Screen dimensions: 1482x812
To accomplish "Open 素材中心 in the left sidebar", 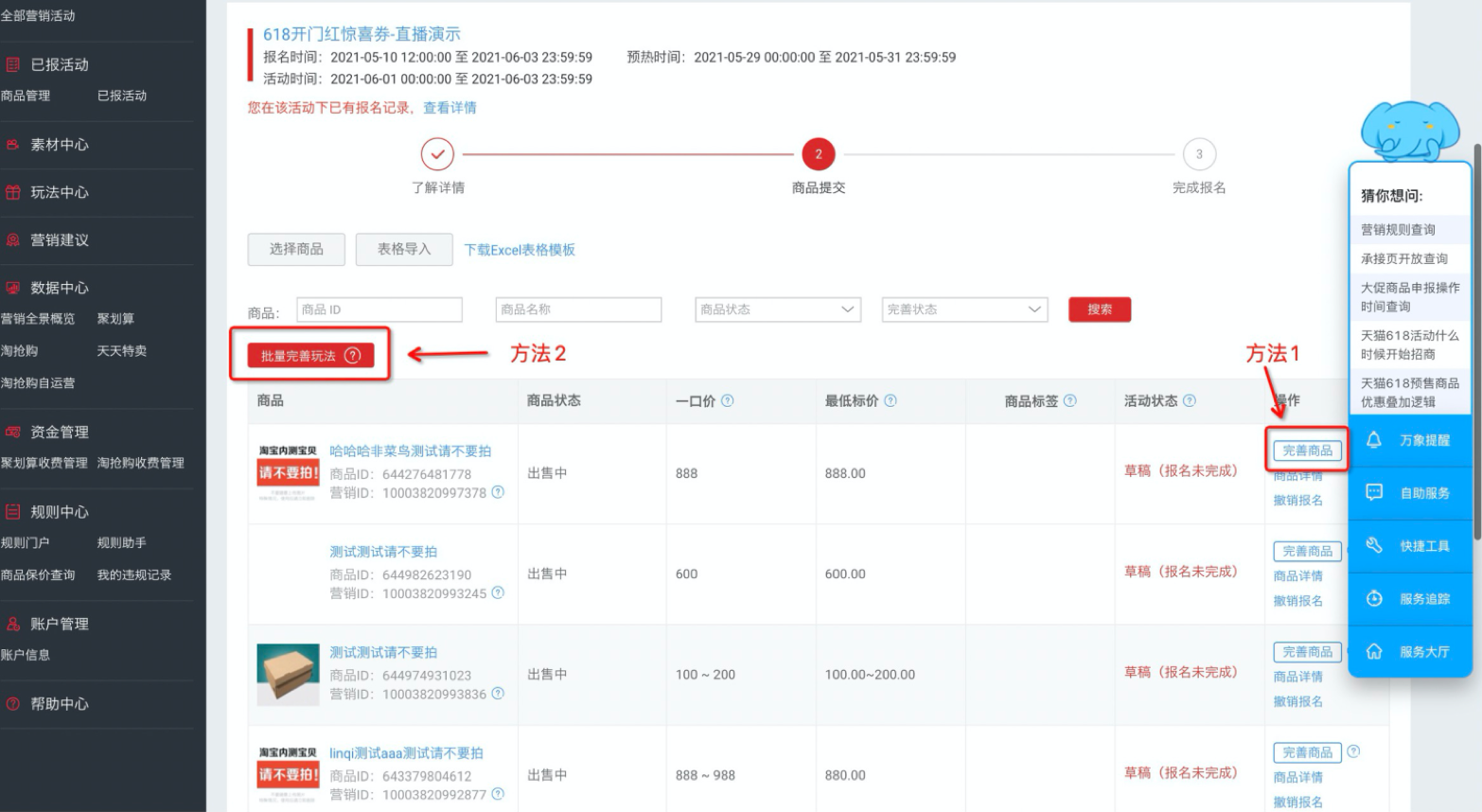I will (60, 145).
